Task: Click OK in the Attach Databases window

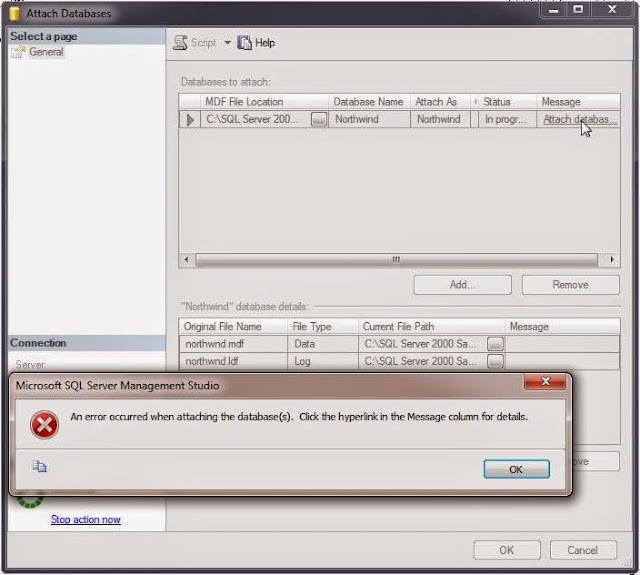Action: point(507,550)
